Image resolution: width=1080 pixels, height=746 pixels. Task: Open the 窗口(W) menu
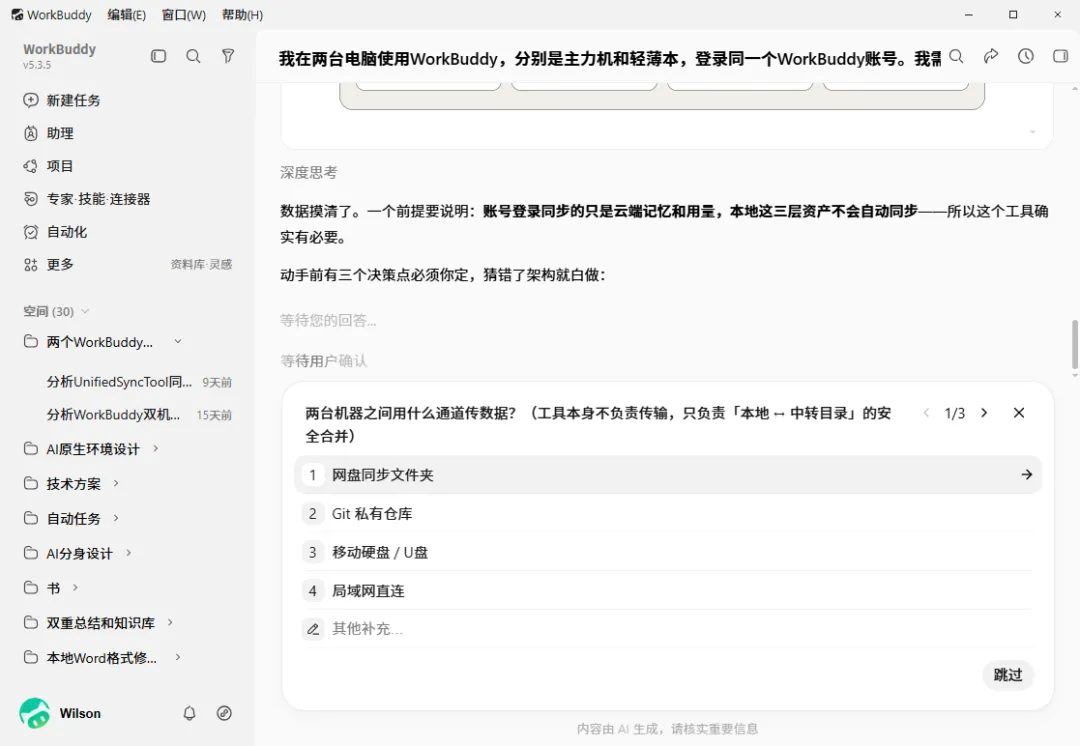tap(184, 15)
